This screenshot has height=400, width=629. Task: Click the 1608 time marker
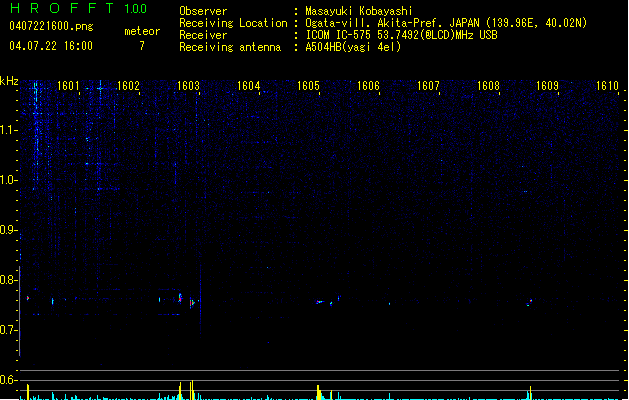[488, 86]
